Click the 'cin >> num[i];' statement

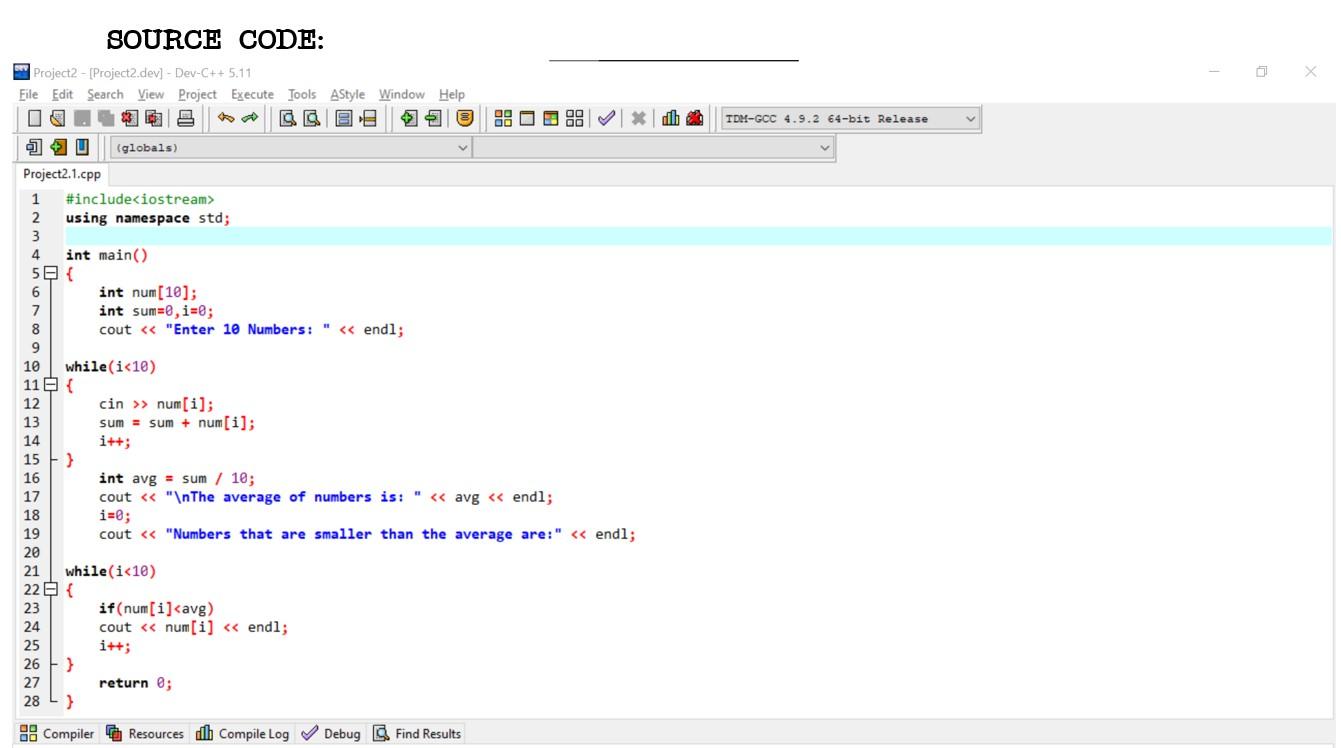pyautogui.click(x=157, y=403)
